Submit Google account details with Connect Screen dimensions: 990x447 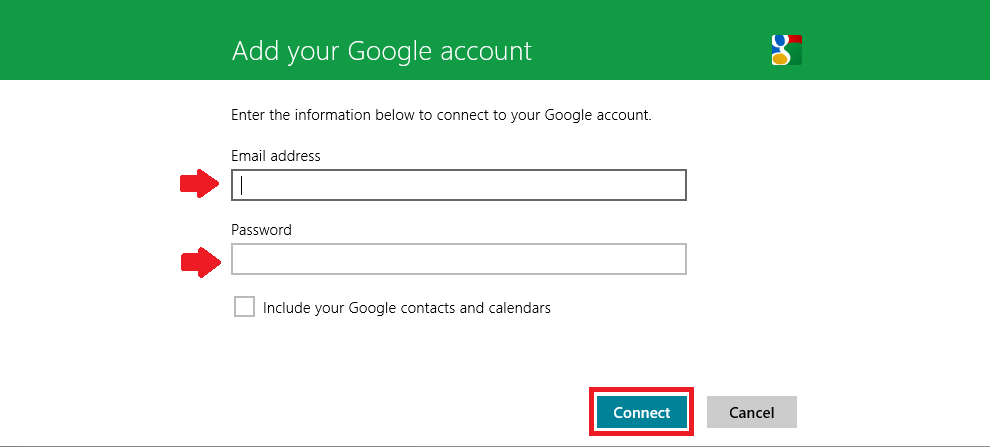pyautogui.click(x=641, y=412)
